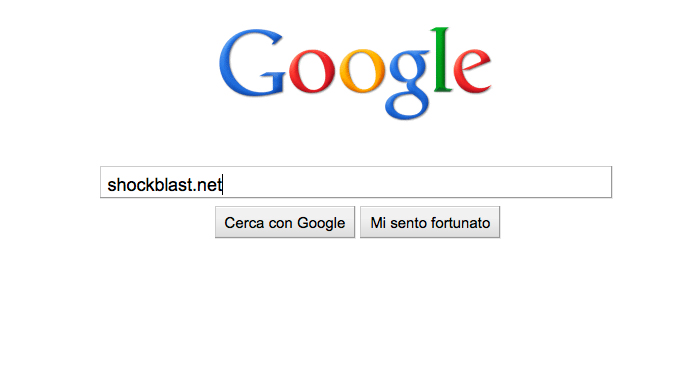Click the blue lowercase g in logo
The height and width of the screenshot is (365, 697).
pos(409,84)
